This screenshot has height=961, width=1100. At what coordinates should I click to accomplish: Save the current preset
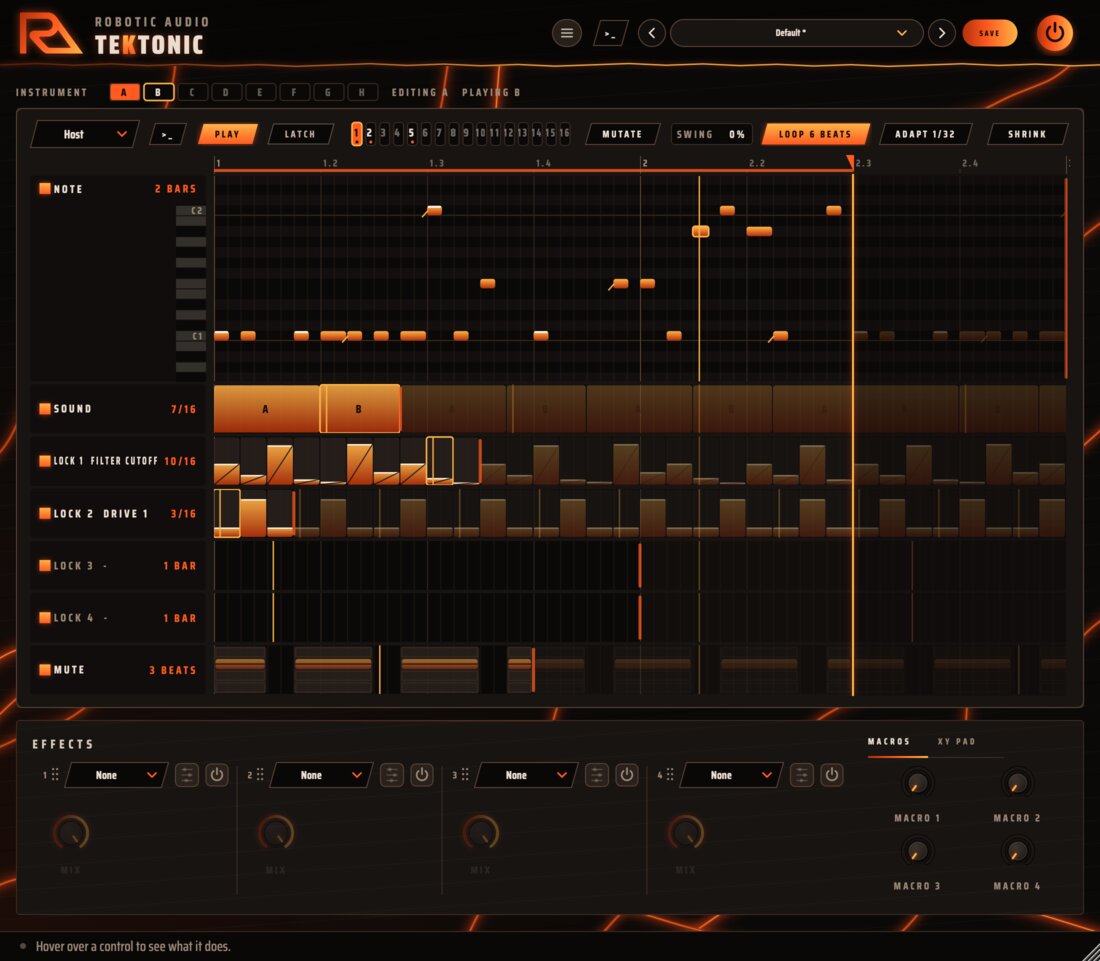[989, 33]
